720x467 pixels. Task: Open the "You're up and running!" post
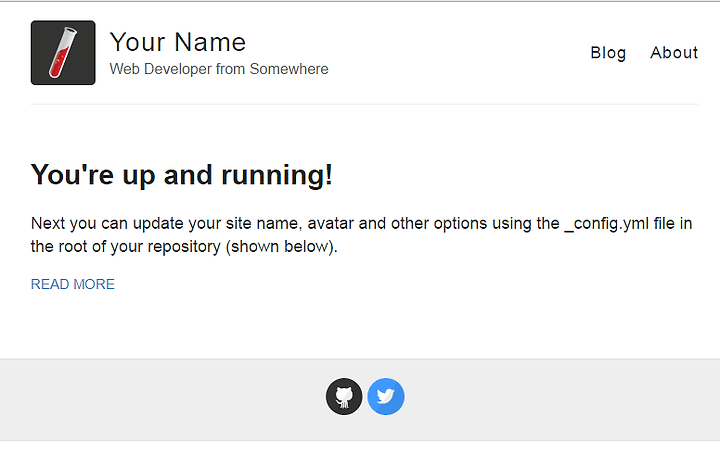tap(181, 175)
